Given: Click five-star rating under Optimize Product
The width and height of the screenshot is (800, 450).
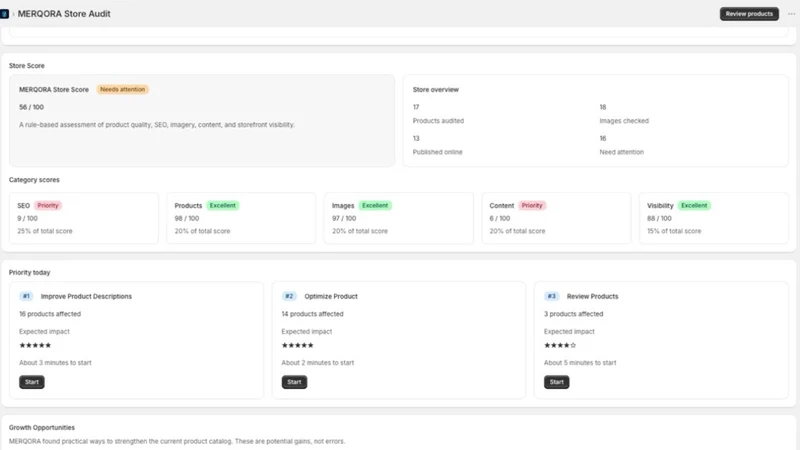Looking at the screenshot, I should [x=297, y=345].
